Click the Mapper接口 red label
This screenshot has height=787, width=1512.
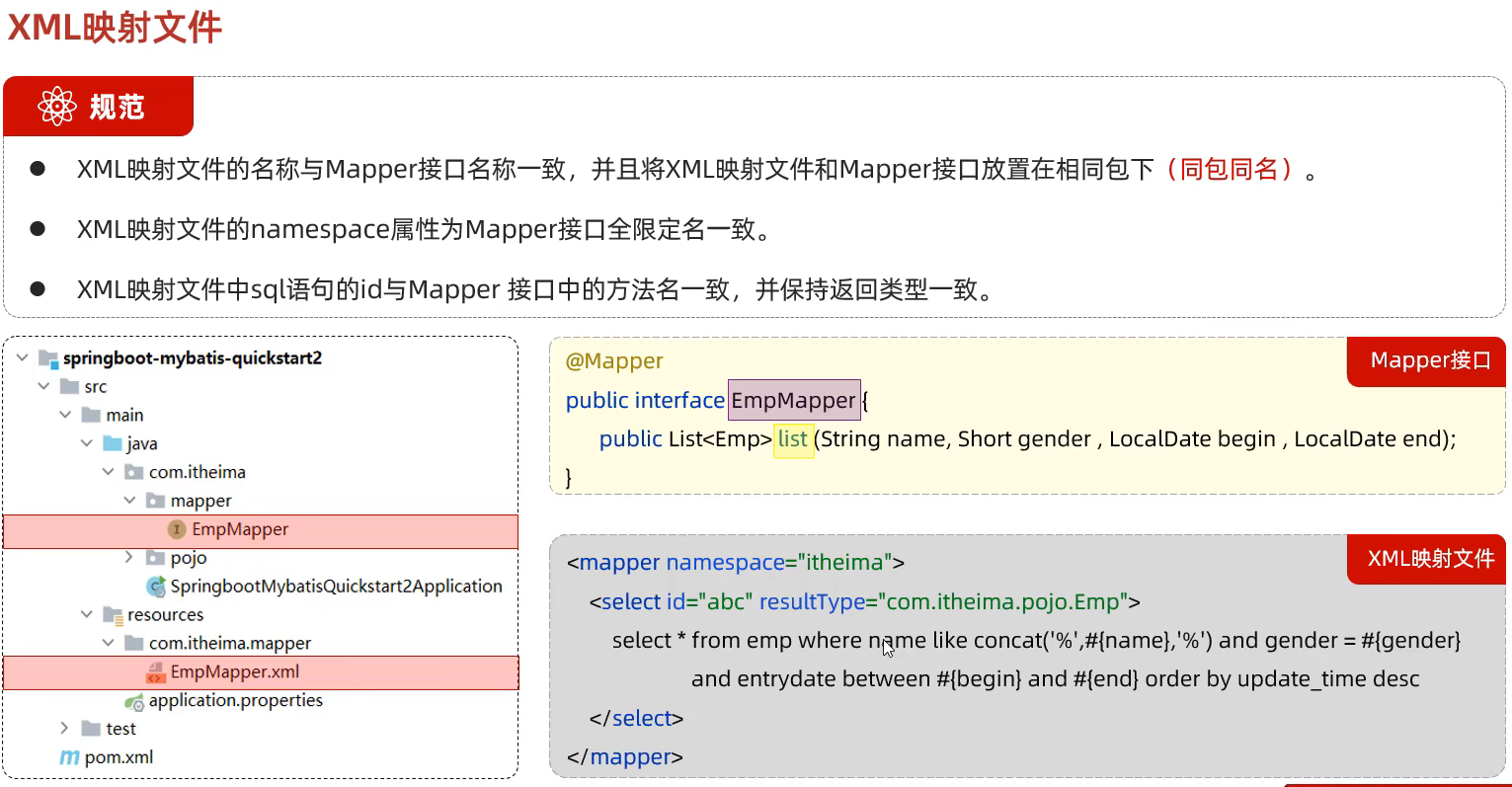[x=1429, y=361]
